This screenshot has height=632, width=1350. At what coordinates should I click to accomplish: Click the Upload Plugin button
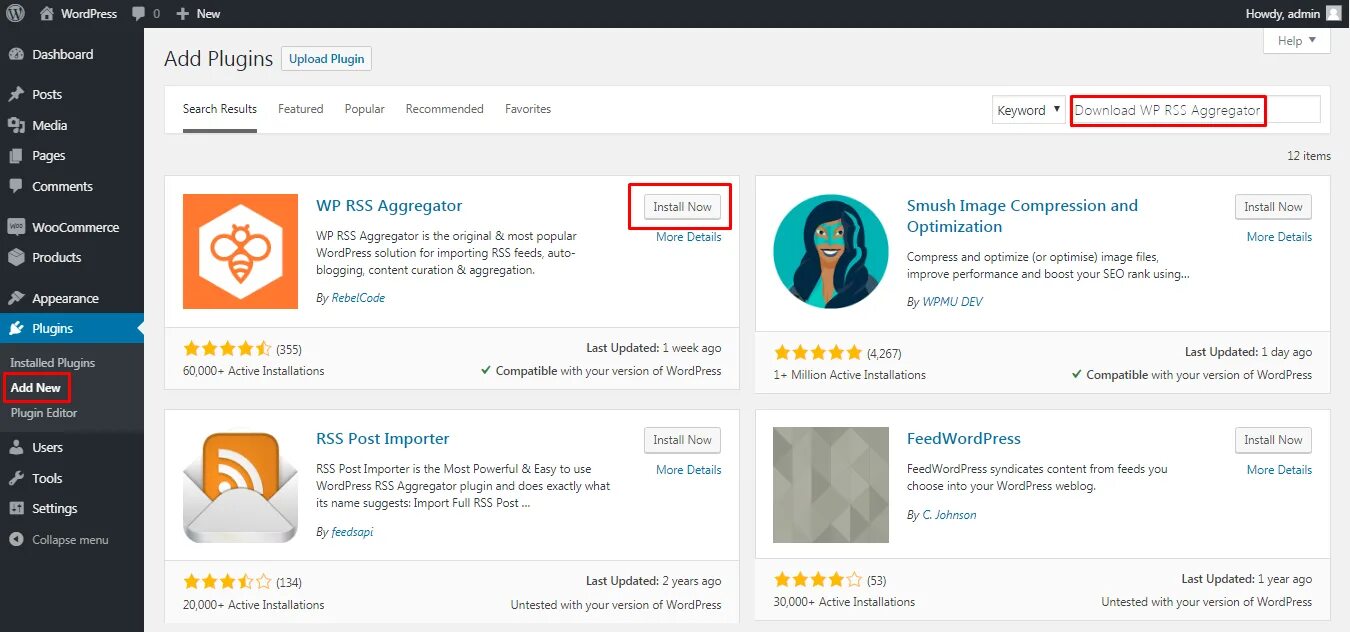[327, 59]
